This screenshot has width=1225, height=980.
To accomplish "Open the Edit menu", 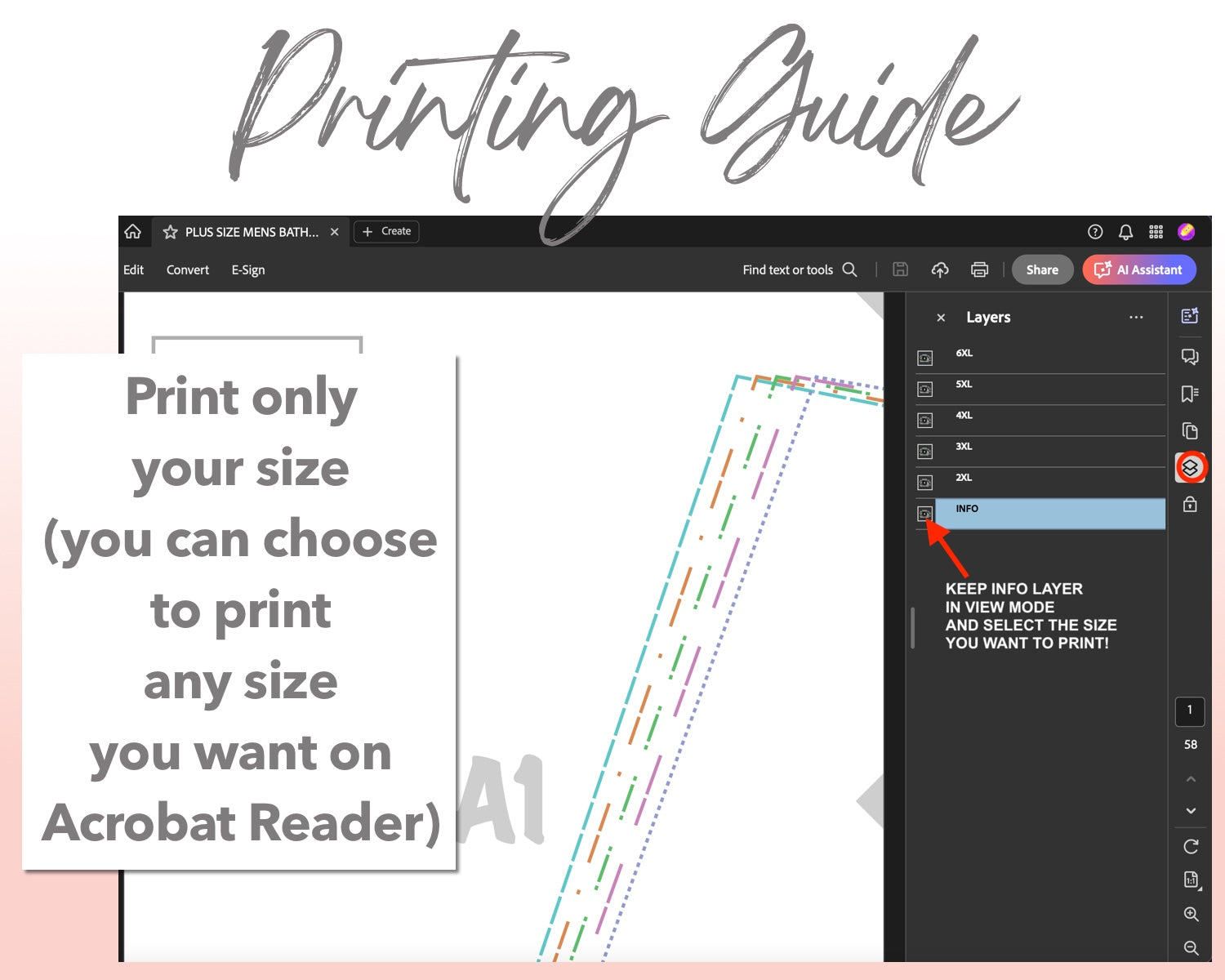I will (x=133, y=269).
